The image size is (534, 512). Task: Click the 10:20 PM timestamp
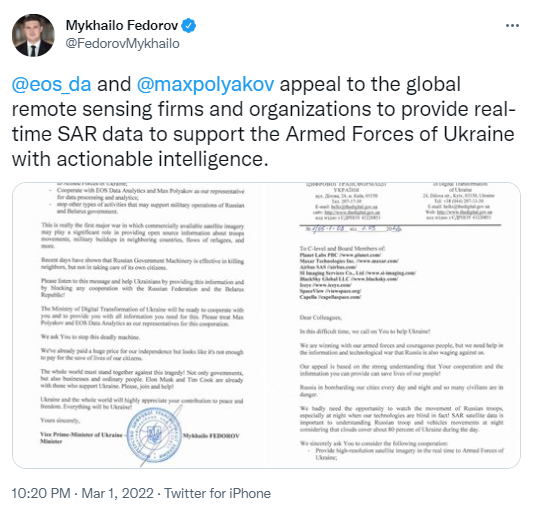(41, 493)
